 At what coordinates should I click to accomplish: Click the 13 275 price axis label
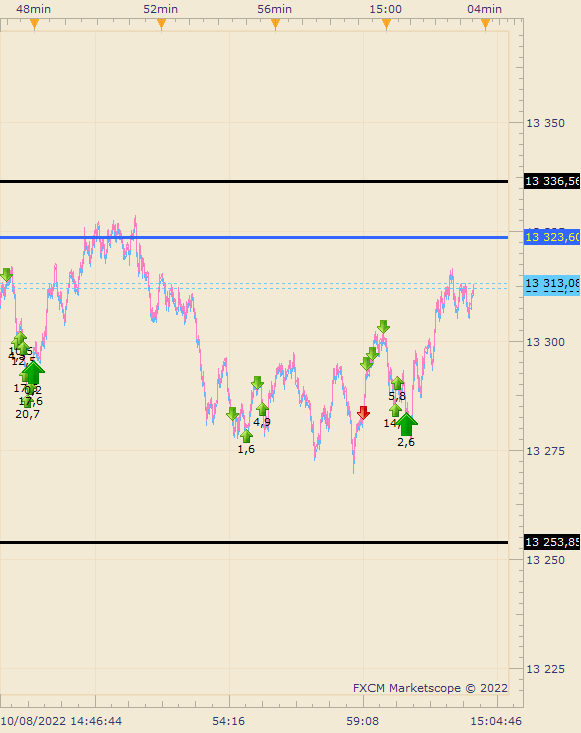(545, 451)
